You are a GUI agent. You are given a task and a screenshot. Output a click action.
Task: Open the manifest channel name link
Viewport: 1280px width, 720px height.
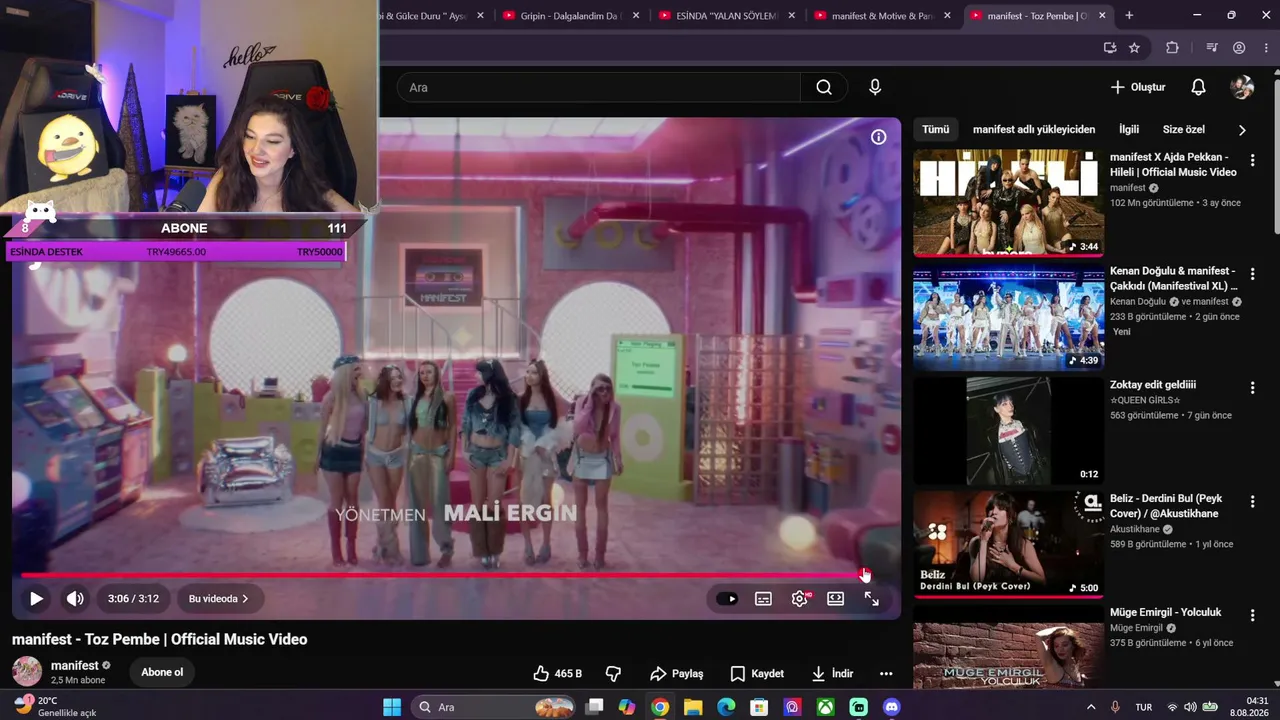pos(75,665)
